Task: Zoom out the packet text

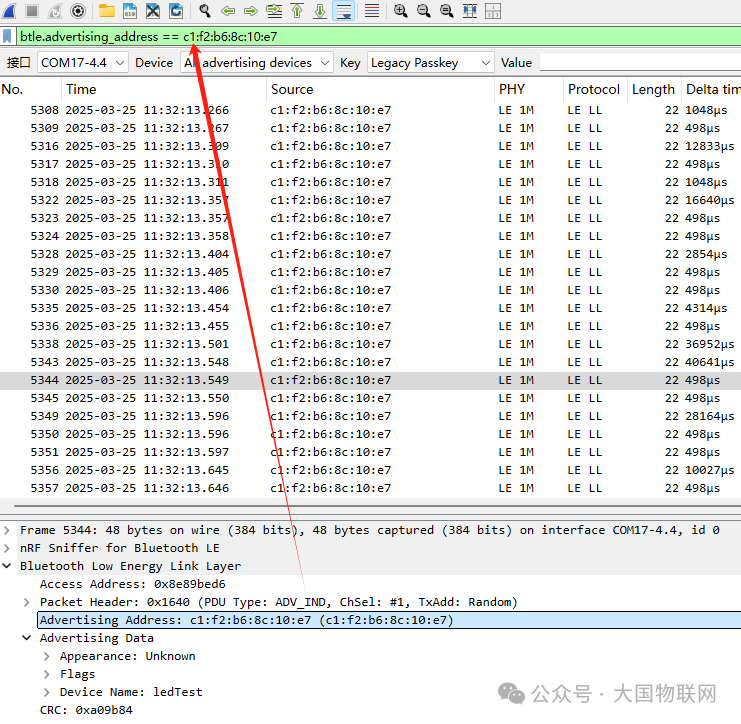Action: 423,10
